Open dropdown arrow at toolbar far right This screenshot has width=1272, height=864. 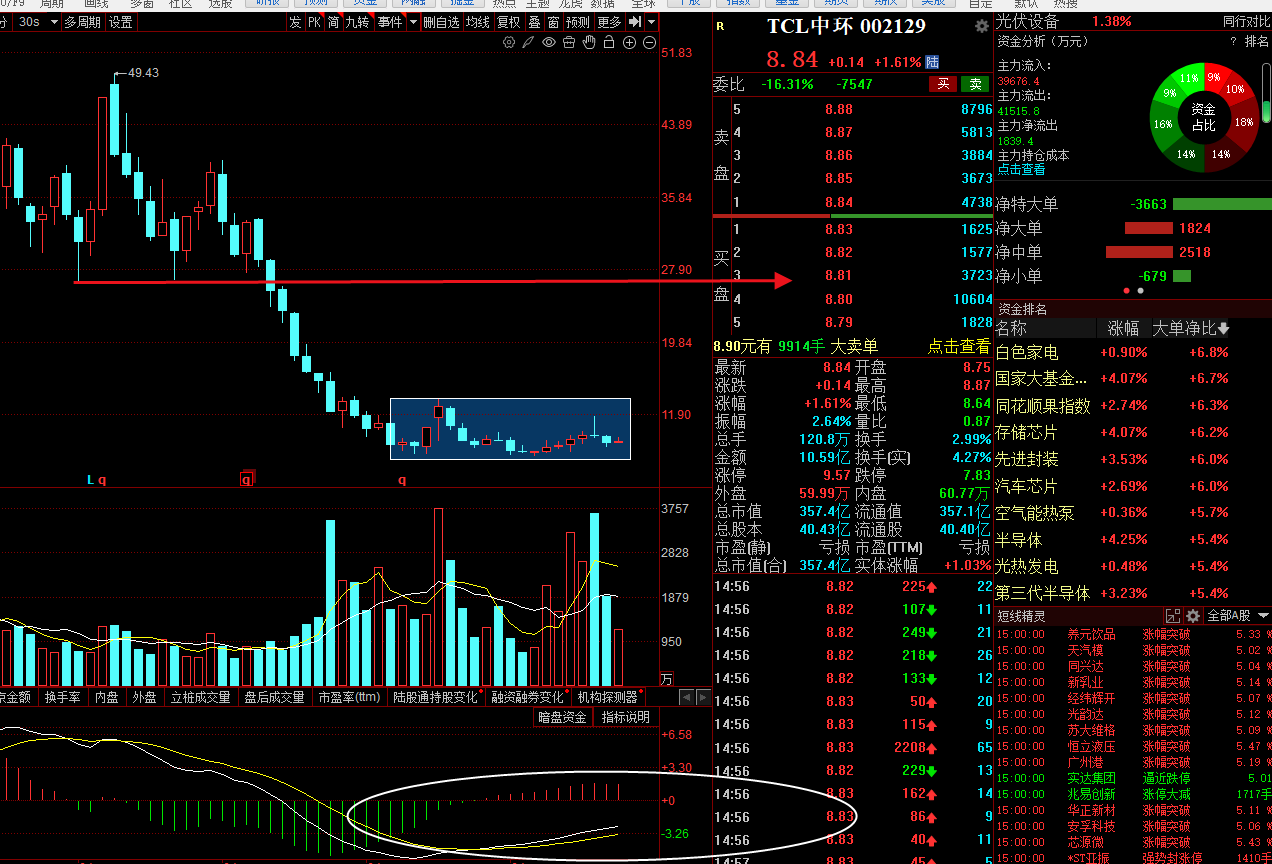coord(651,22)
